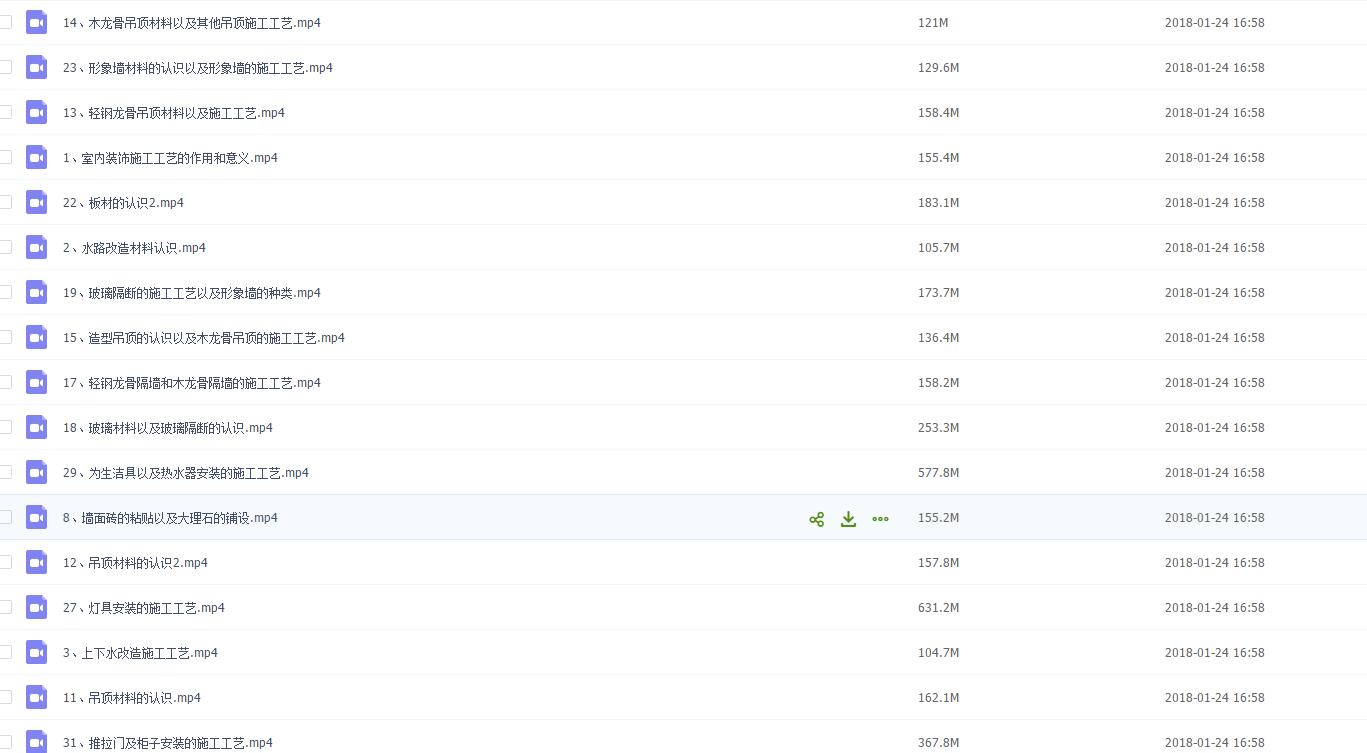Open the file 17、轻钢龙骨隔墙和木龙骨隔墙的施工工艺.mp4

click(x=192, y=382)
